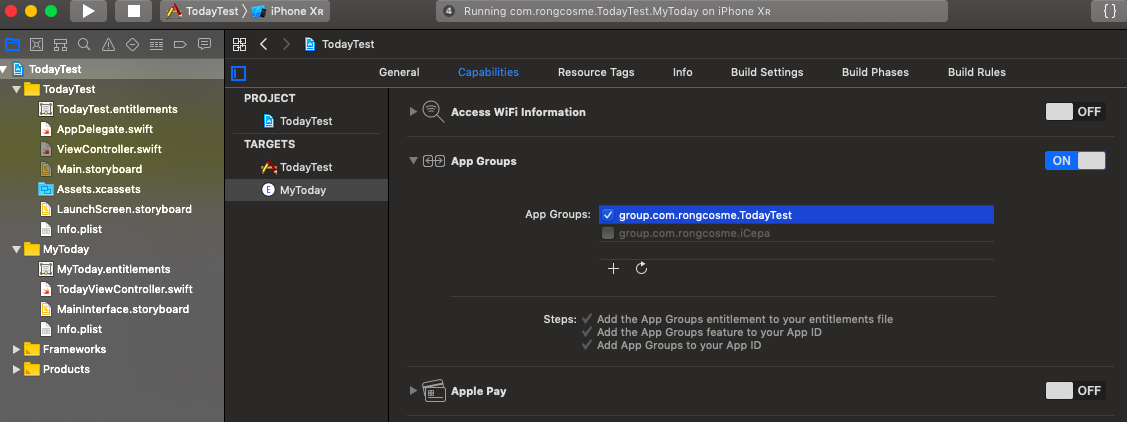Run the project with the Play button

pos(88,11)
